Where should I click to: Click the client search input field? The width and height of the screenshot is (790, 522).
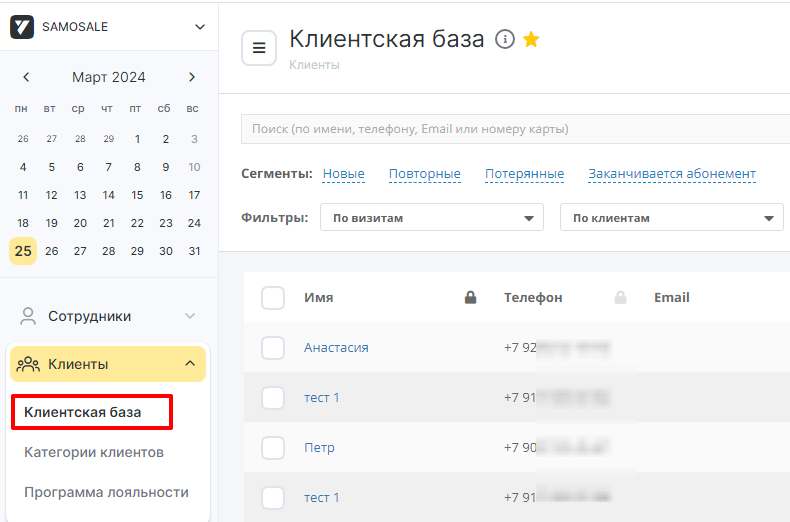coord(515,129)
